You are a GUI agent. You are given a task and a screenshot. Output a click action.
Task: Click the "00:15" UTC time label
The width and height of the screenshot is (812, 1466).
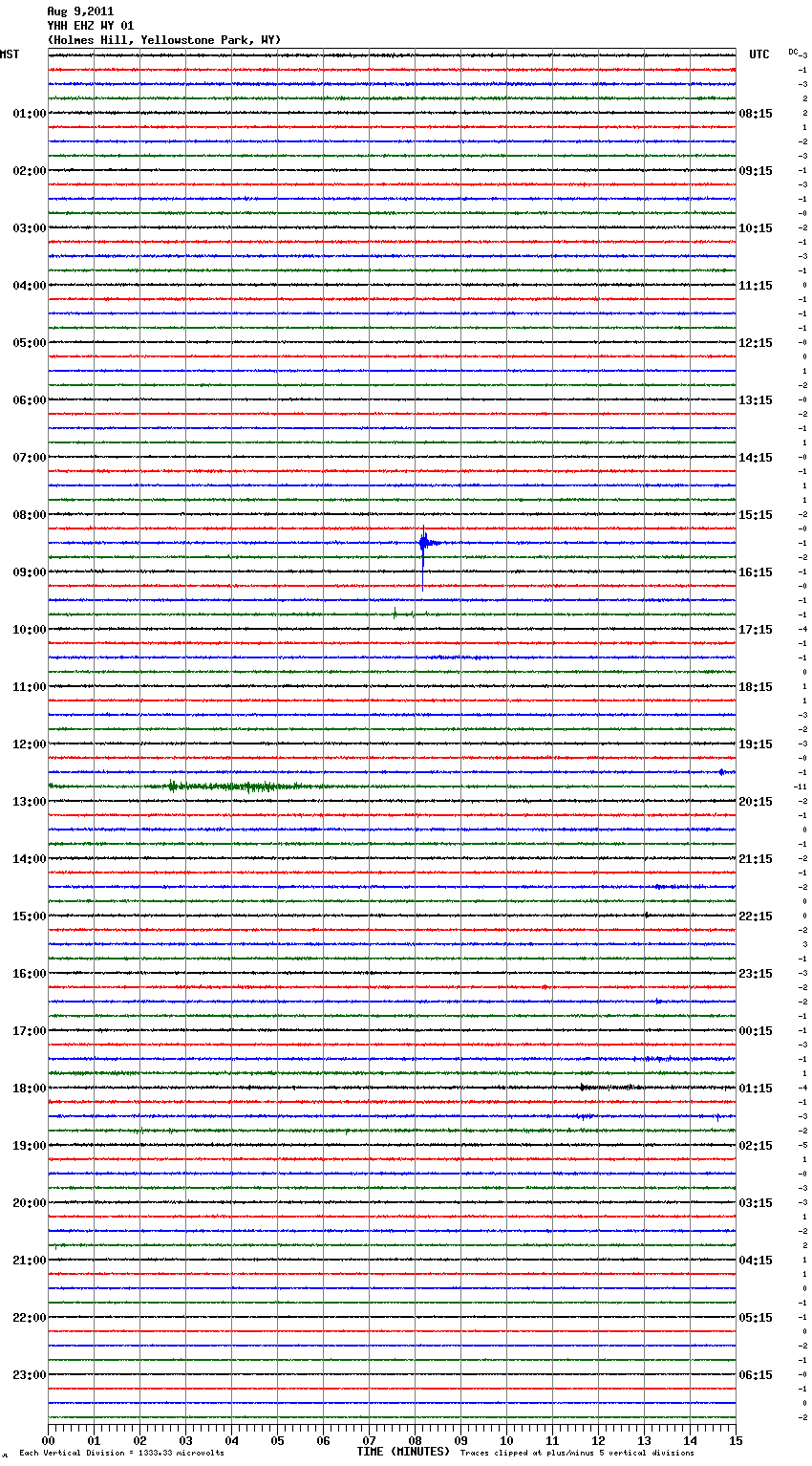tap(756, 1031)
